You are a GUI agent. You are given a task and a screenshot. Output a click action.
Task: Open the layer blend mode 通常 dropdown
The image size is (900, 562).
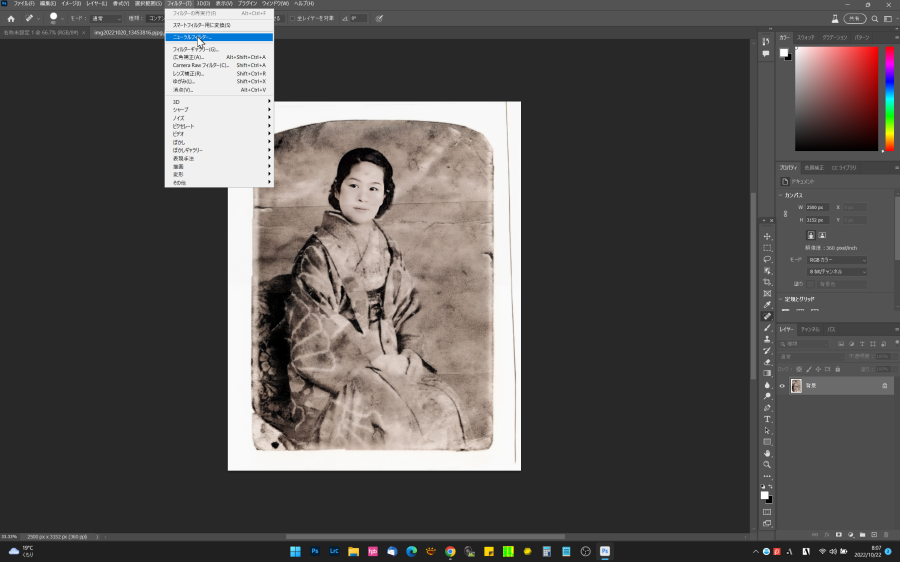click(811, 356)
